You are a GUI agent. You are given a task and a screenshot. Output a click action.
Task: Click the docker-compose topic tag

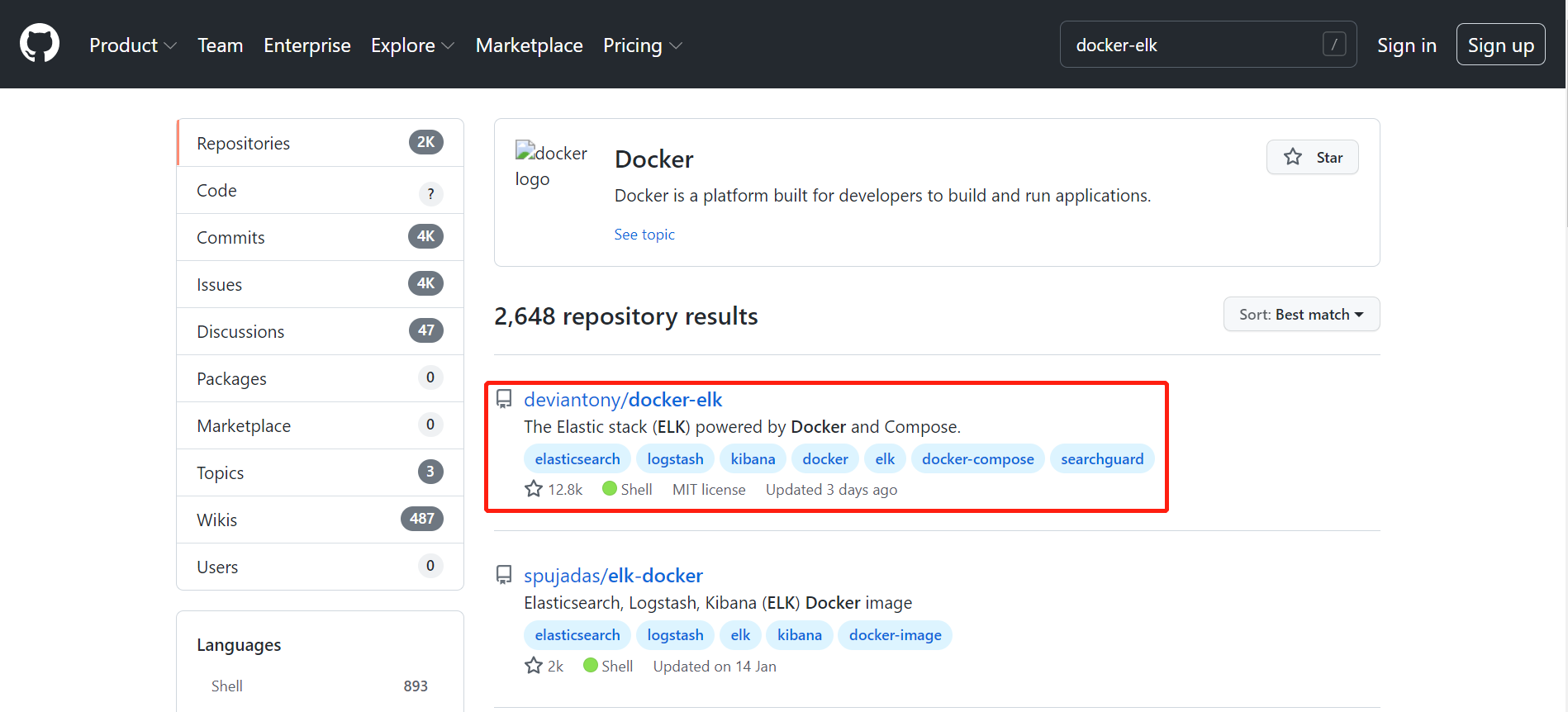pos(978,459)
